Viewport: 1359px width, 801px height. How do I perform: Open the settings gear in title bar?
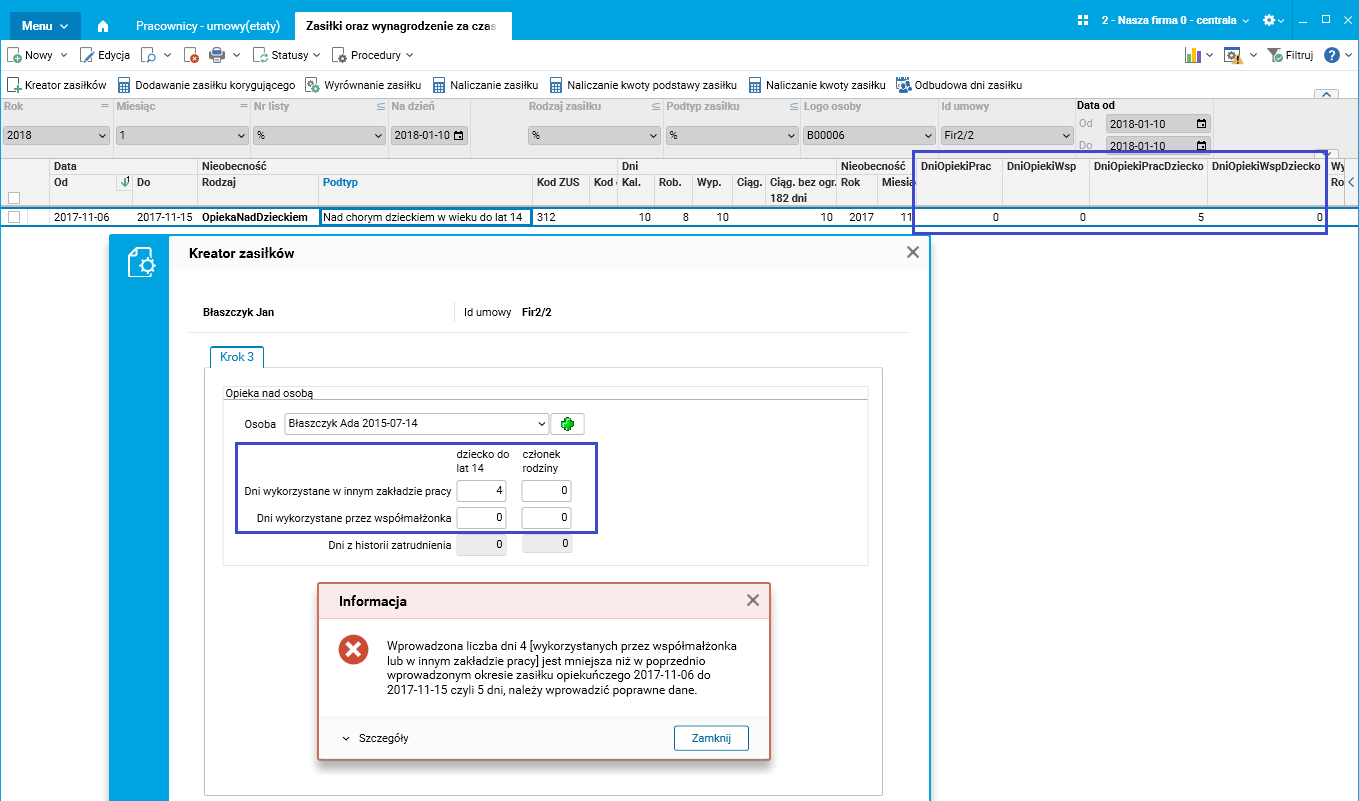coord(1269,20)
